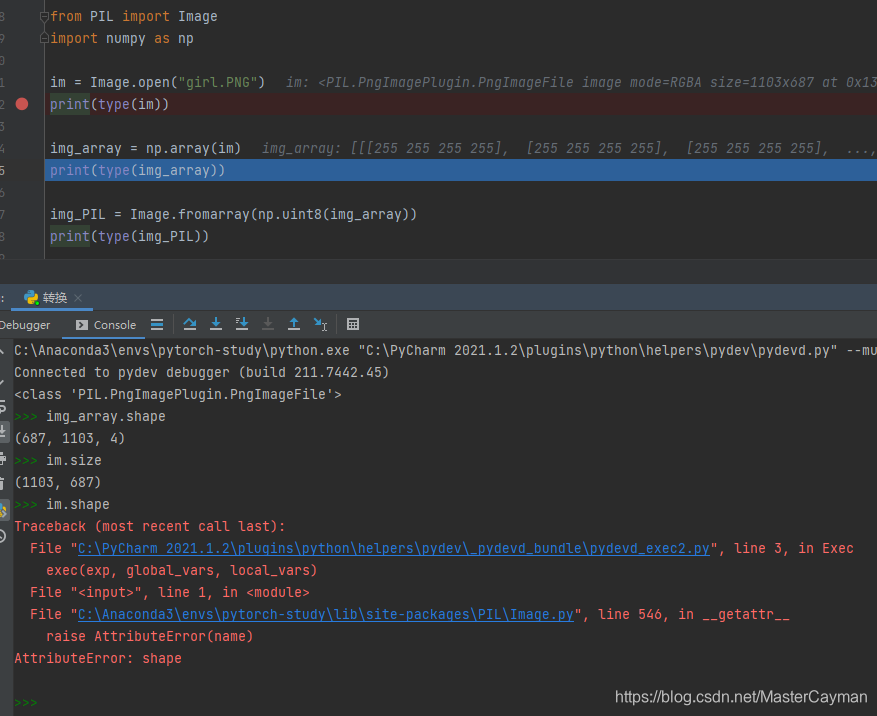Click the 'im.shape' console command
877x716 pixels.
click(x=78, y=505)
